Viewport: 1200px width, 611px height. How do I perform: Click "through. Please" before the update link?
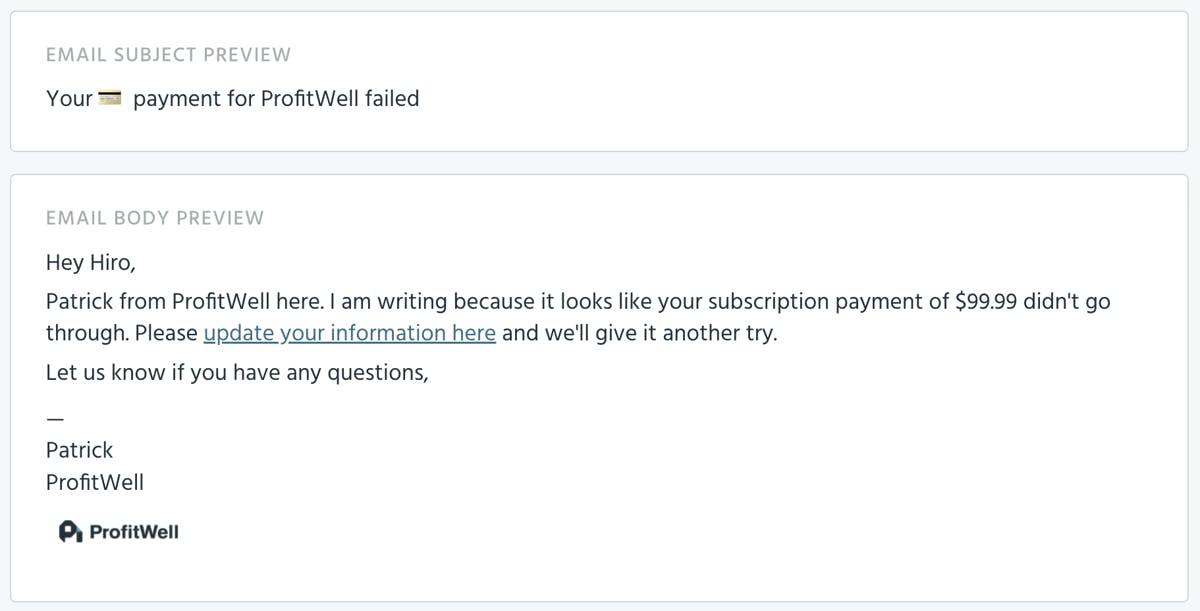coord(121,333)
